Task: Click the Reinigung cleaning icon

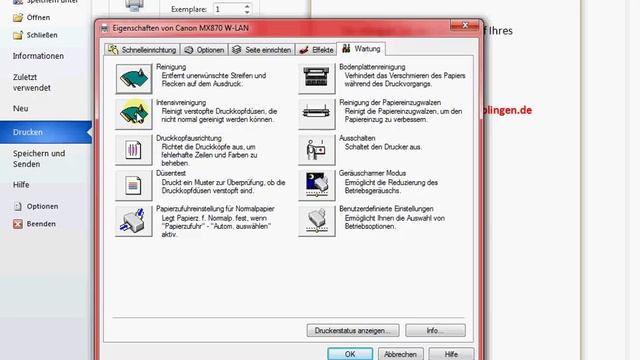Action: point(133,78)
